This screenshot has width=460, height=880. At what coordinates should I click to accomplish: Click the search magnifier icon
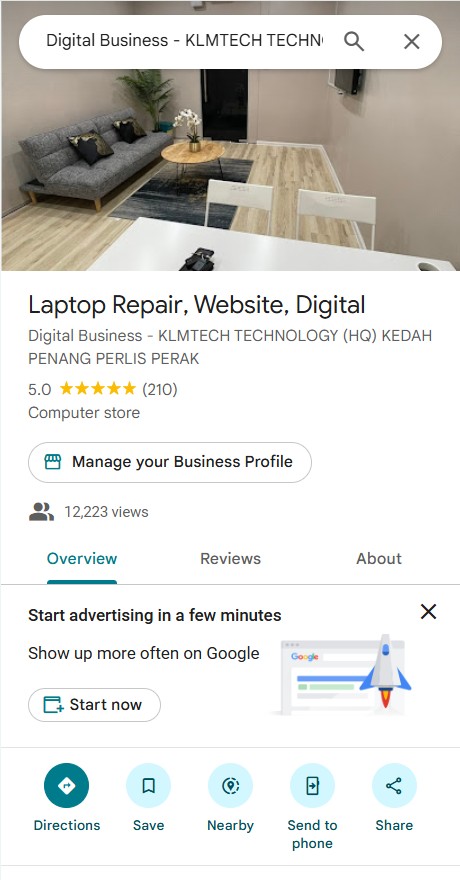click(354, 42)
